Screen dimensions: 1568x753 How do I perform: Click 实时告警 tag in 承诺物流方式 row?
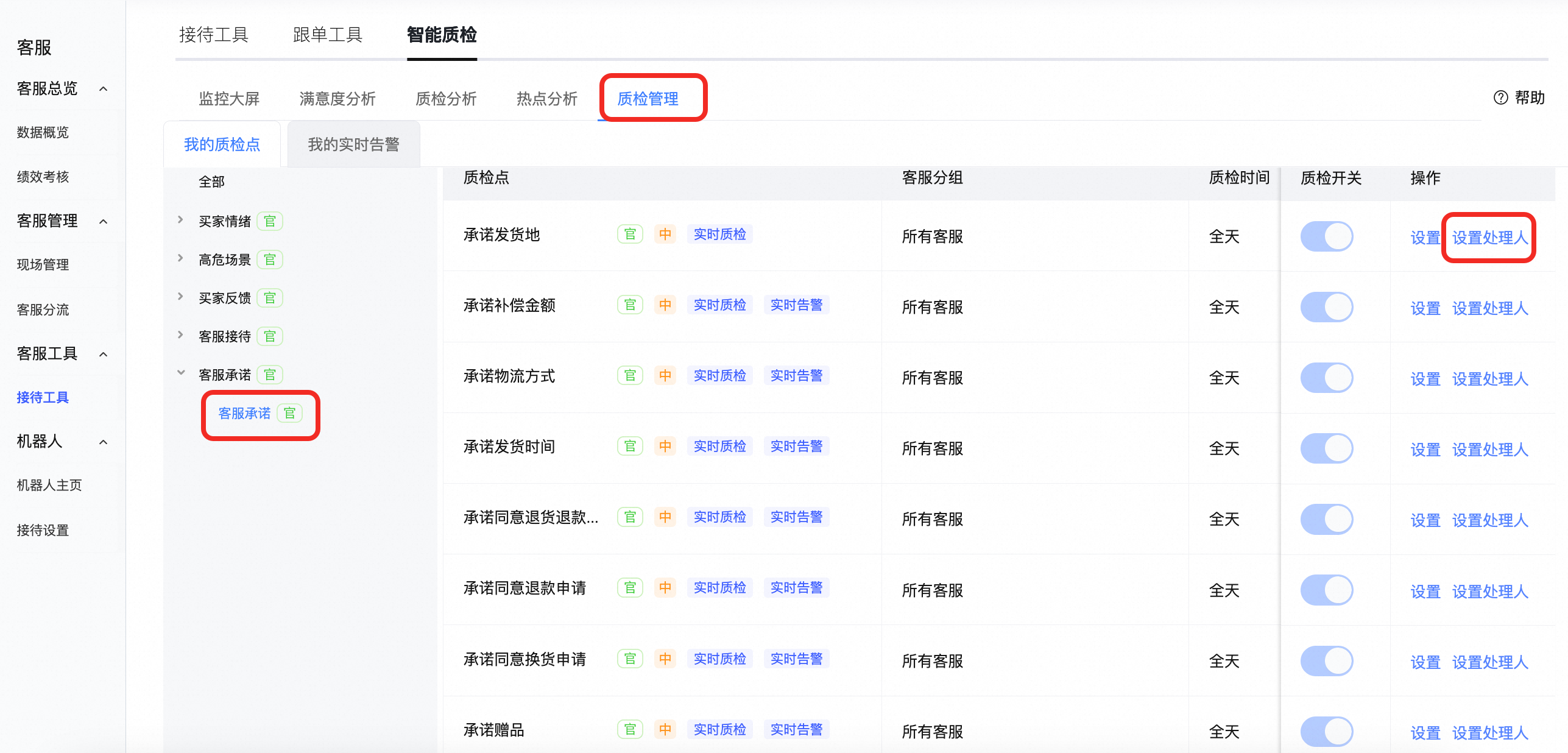tap(796, 375)
